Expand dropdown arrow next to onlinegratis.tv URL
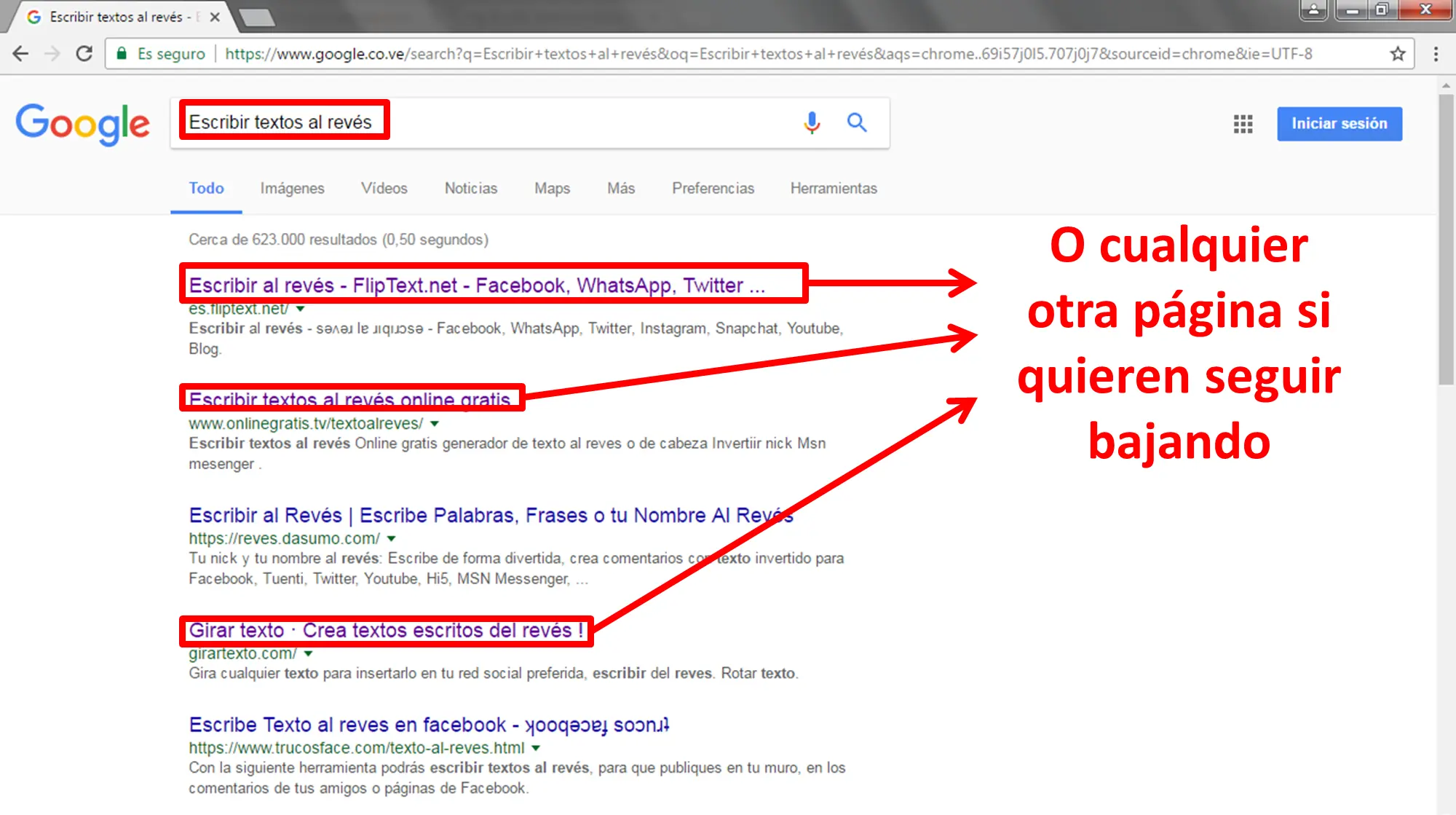1456x815 pixels. pyautogui.click(x=435, y=423)
